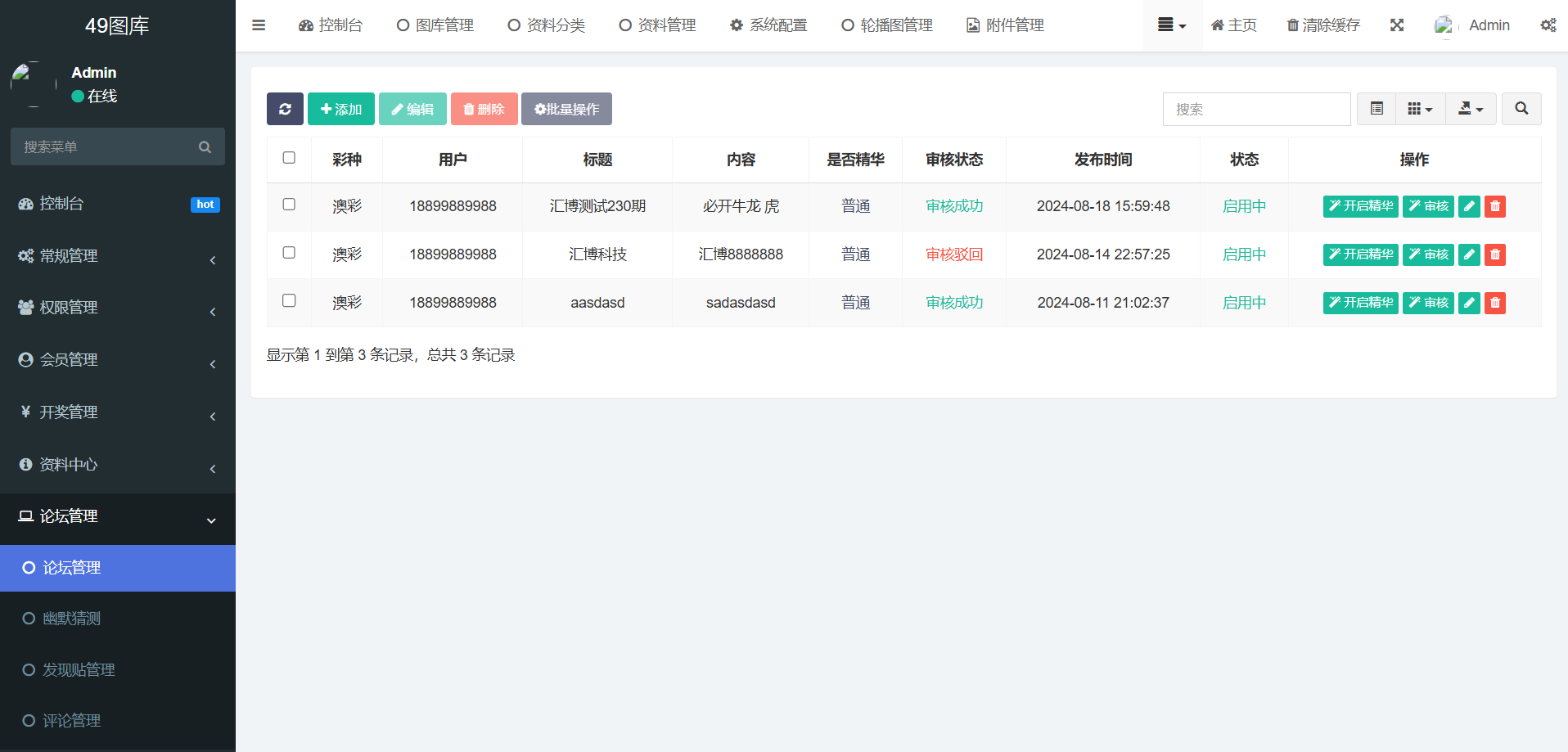Tick the checkbox for the aasdasd row

[289, 301]
